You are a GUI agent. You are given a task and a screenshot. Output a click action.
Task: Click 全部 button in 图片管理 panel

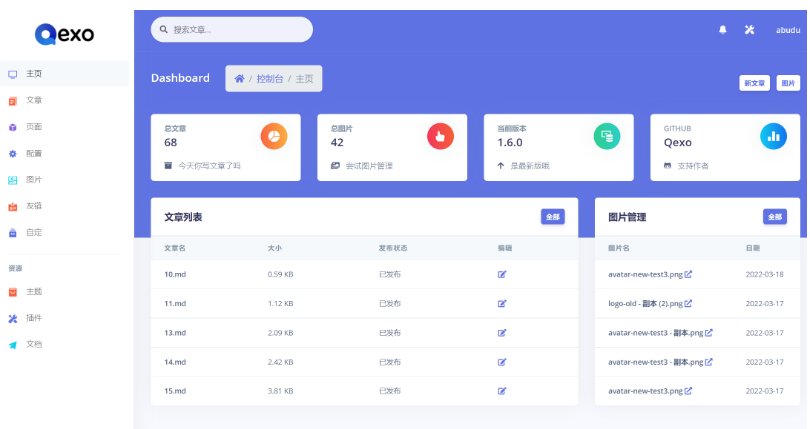point(774,216)
